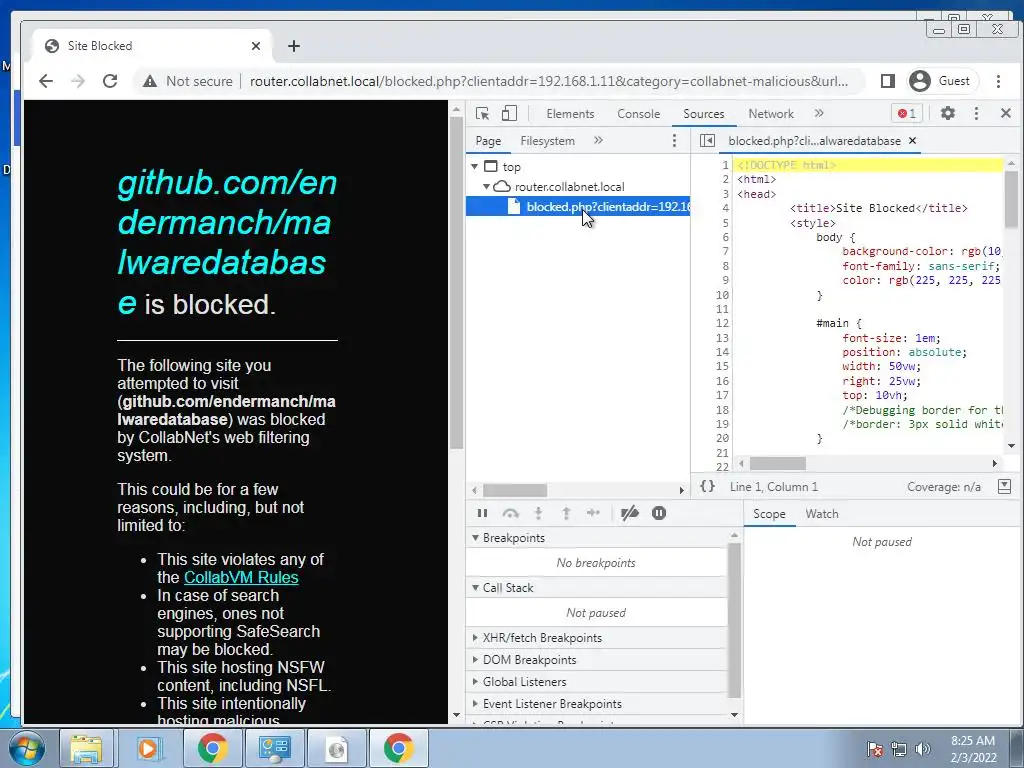The height and width of the screenshot is (768, 1024).
Task: Open Chrome's three-dot menu
Action: (998, 81)
